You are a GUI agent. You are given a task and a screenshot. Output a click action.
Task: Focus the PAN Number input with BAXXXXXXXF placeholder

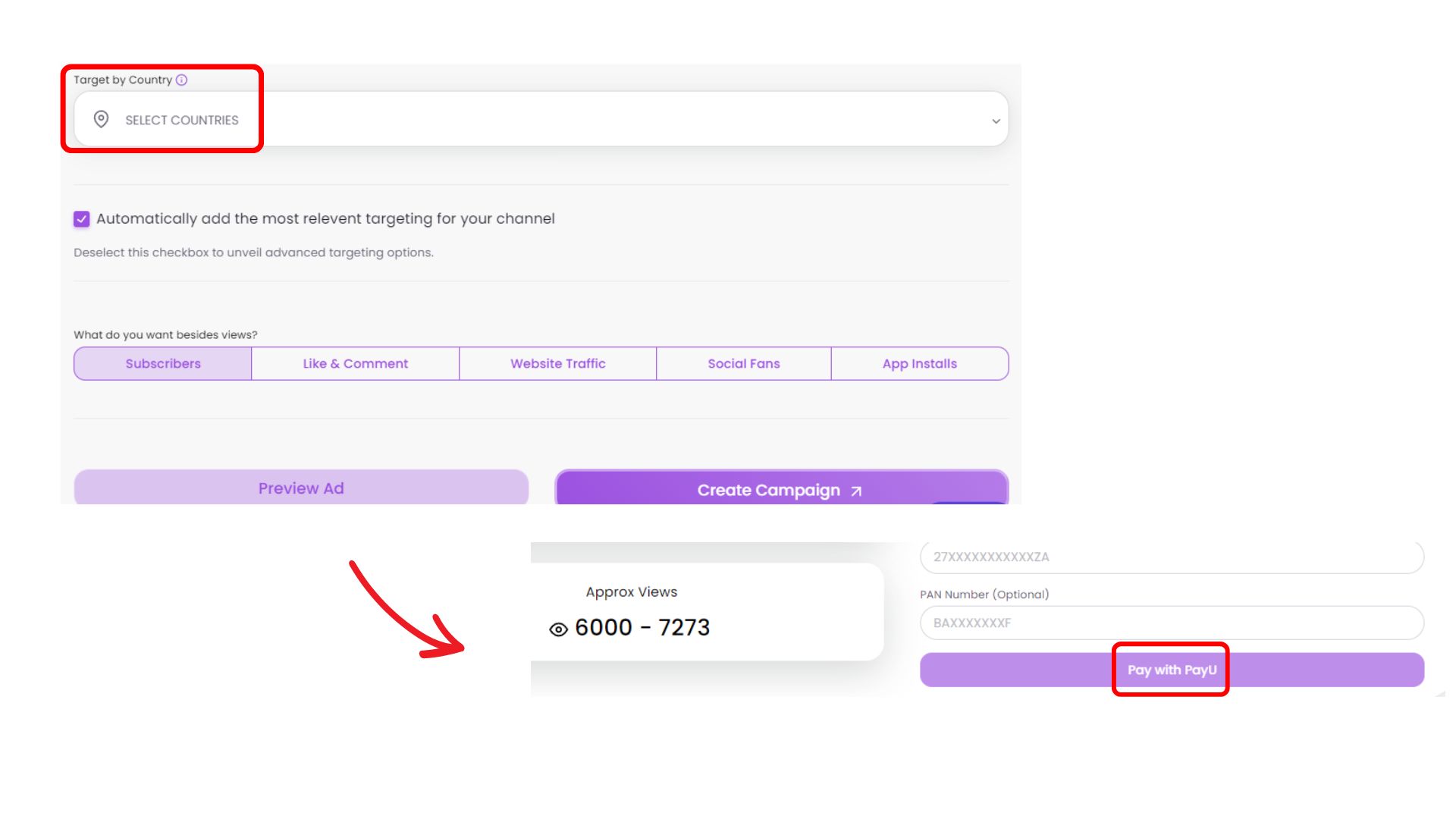point(1172,623)
